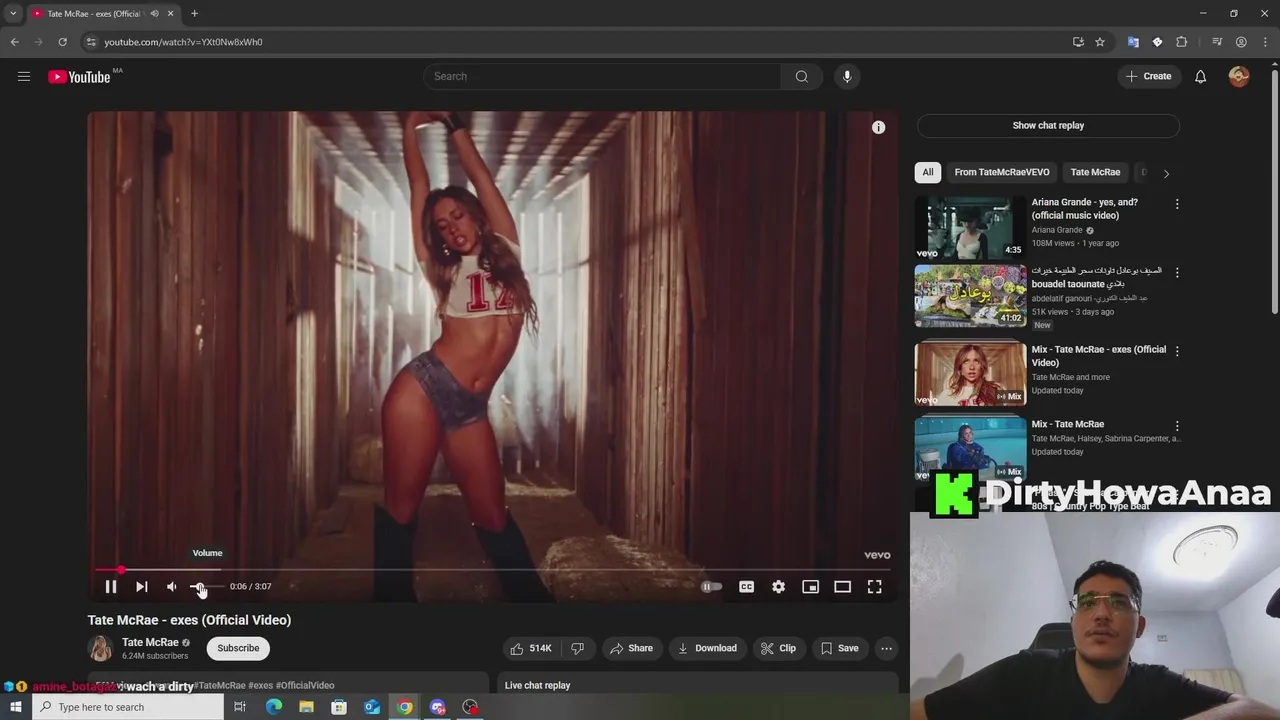This screenshot has height=720, width=1280.
Task: Open more actions ellipsis below the video
Action: point(886,648)
